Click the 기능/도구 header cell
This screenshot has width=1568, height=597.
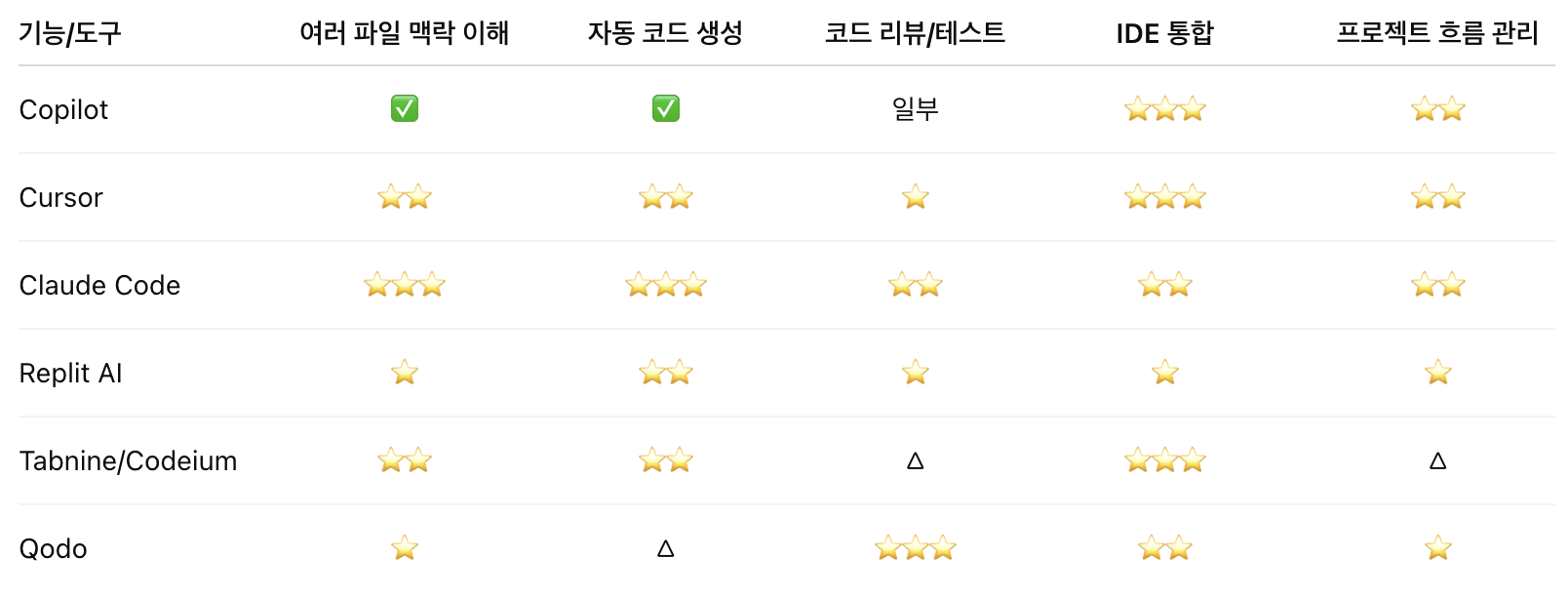pyautogui.click(x=70, y=33)
